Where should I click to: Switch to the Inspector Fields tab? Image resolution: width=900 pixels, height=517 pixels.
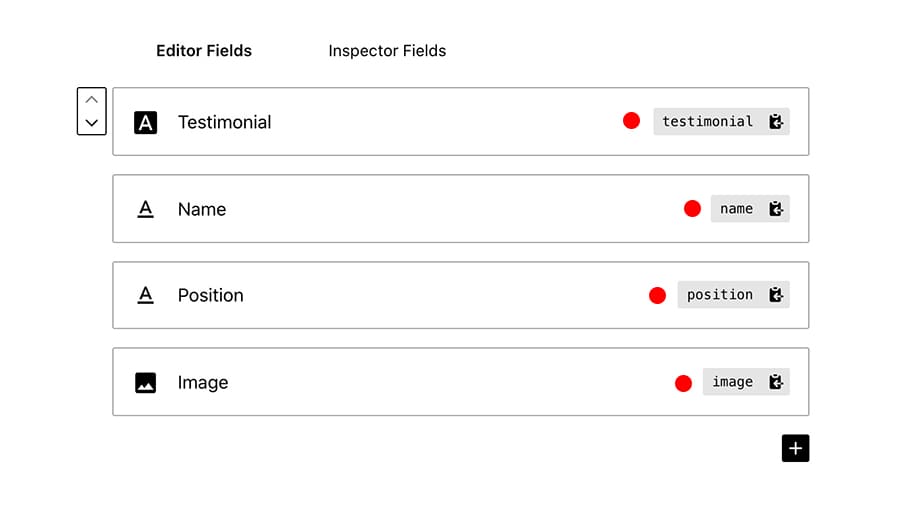point(387,51)
